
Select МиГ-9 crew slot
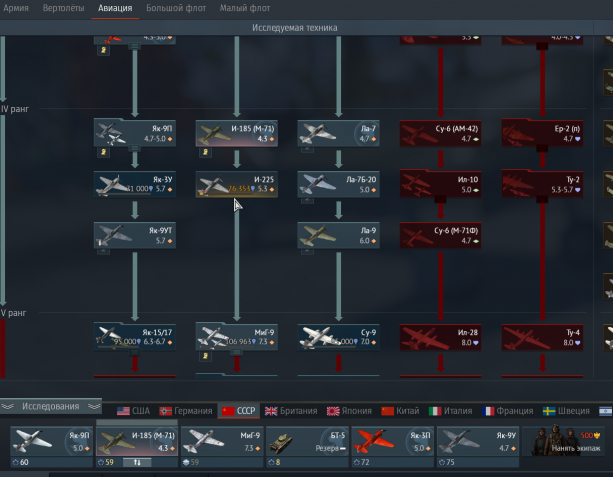[x=222, y=441]
